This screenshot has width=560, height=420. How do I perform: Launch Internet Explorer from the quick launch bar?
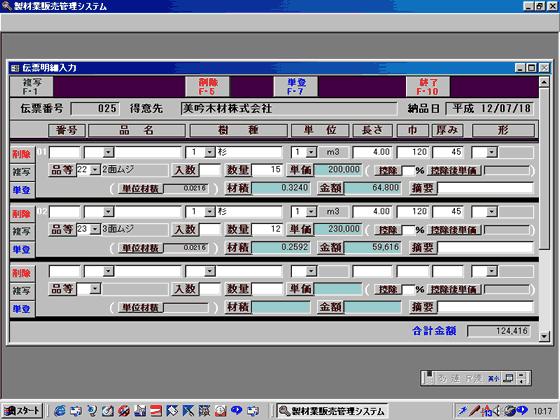pyautogui.click(x=59, y=411)
